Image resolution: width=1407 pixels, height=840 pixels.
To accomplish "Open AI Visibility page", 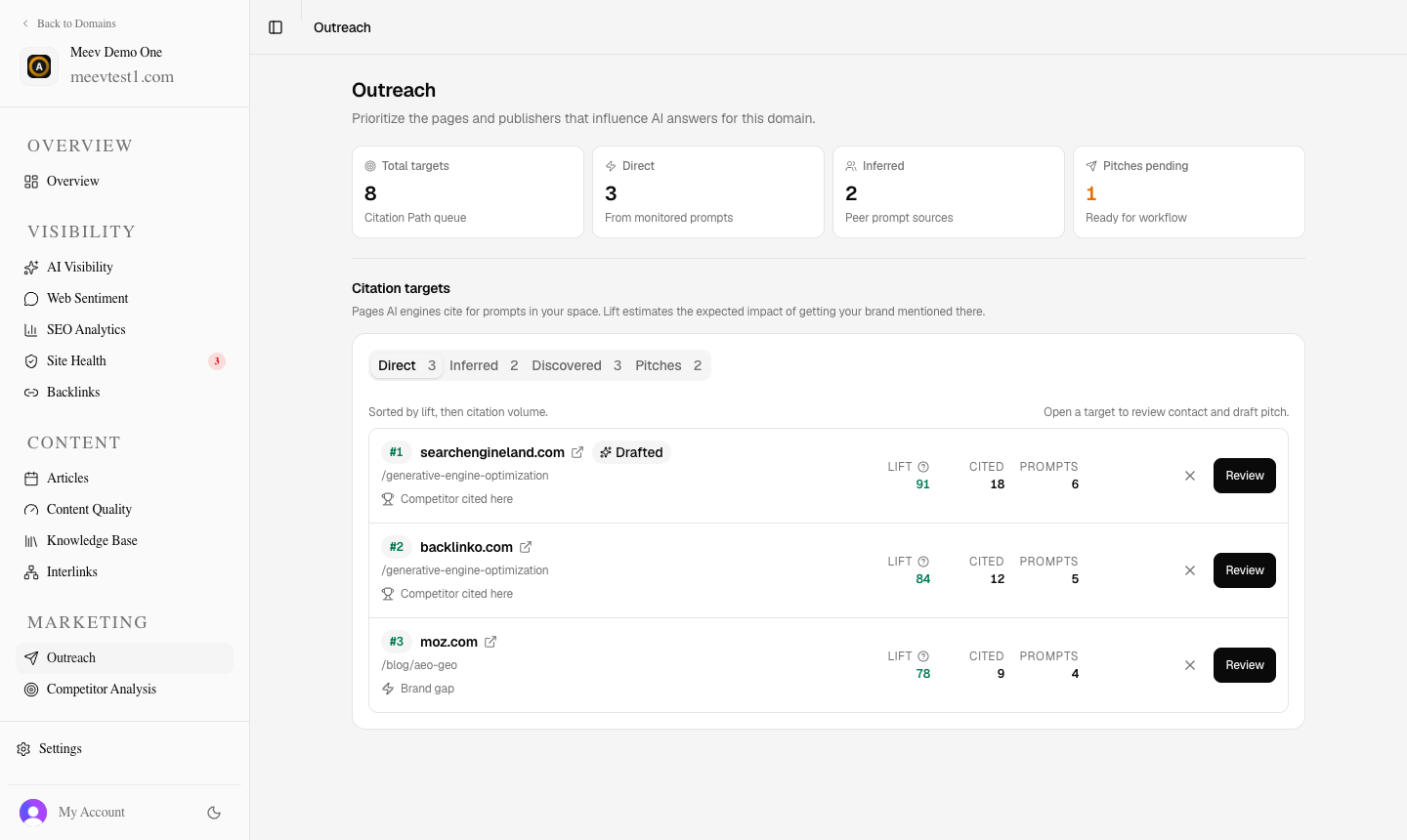I will tap(125, 268).
